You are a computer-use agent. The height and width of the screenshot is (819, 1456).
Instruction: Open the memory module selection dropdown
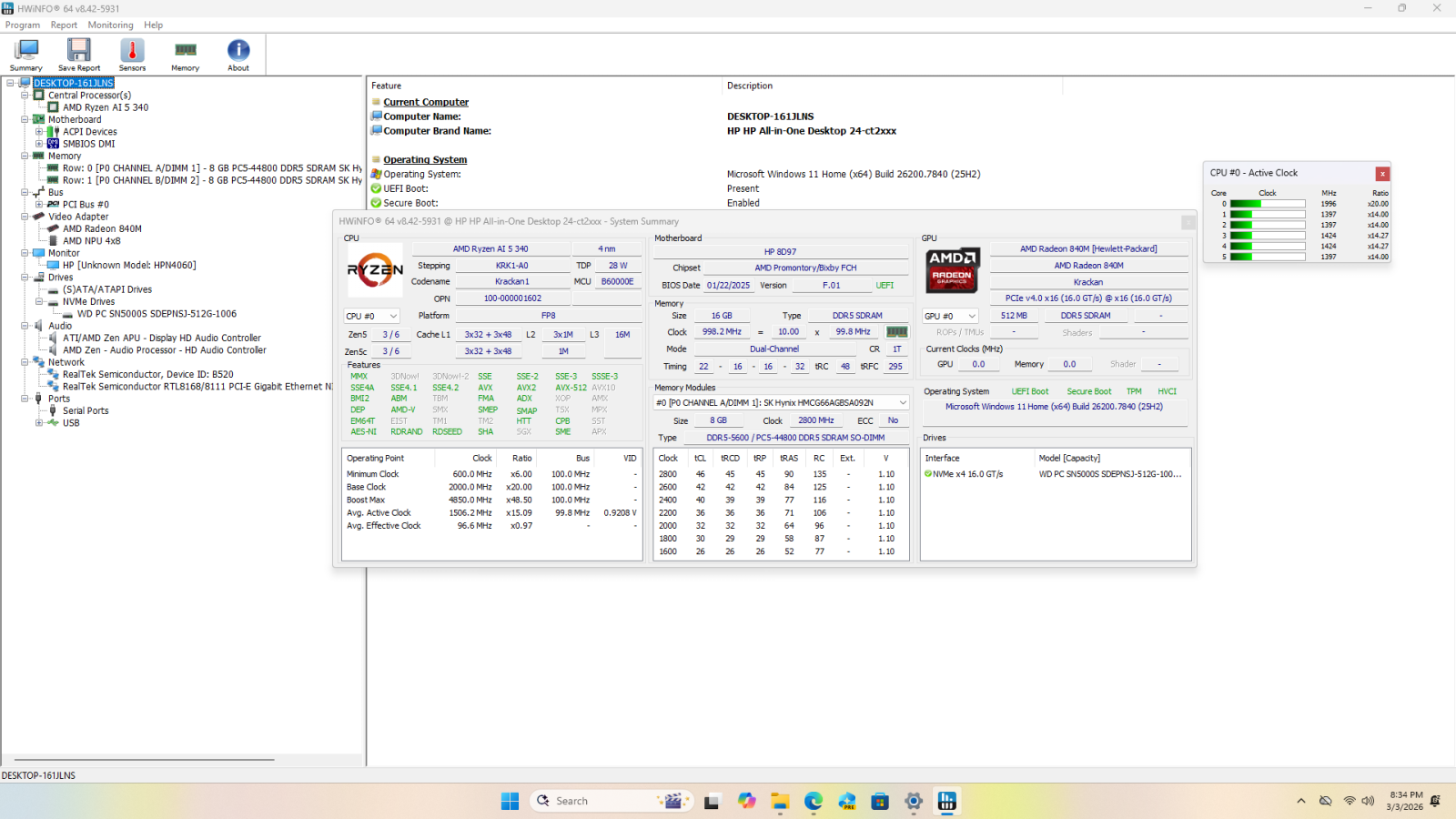click(x=781, y=402)
